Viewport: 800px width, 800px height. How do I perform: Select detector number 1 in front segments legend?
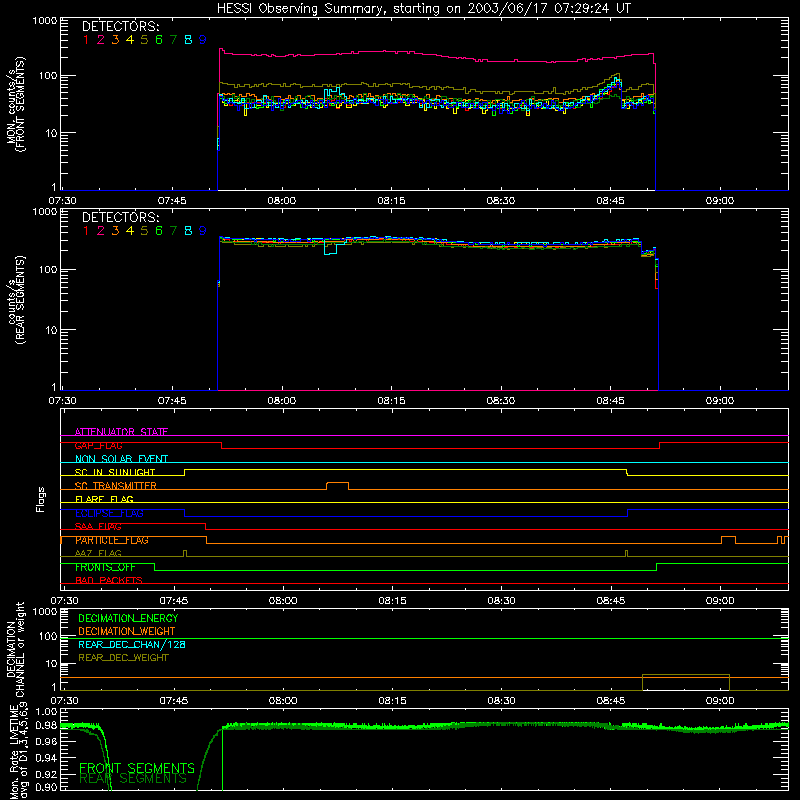tap(86, 40)
